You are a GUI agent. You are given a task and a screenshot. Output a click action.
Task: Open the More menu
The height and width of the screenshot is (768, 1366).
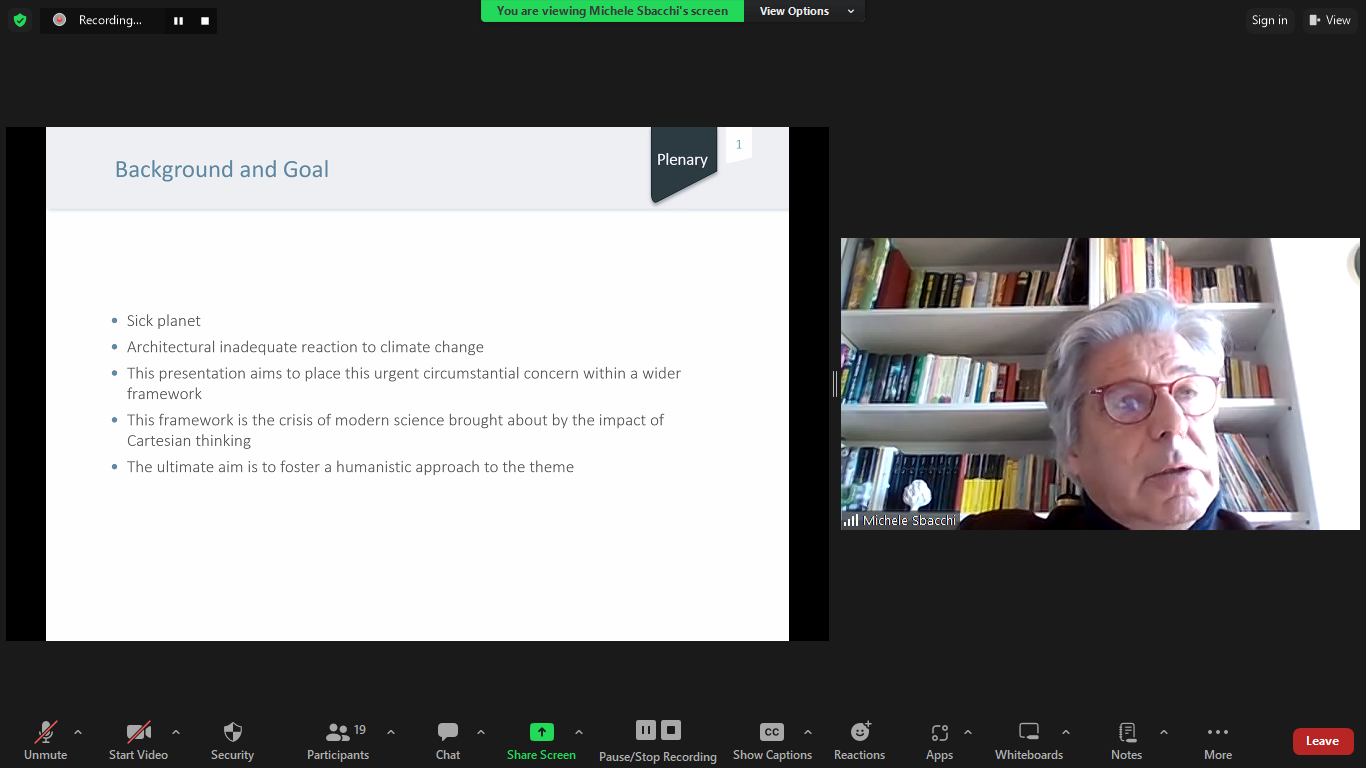pos(1217,733)
